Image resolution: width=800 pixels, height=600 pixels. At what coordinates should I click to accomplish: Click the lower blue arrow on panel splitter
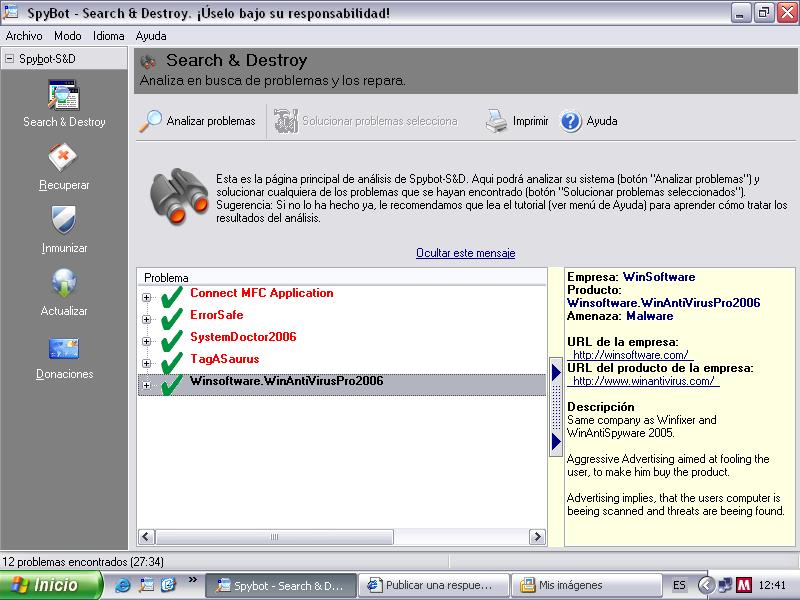pos(556,441)
